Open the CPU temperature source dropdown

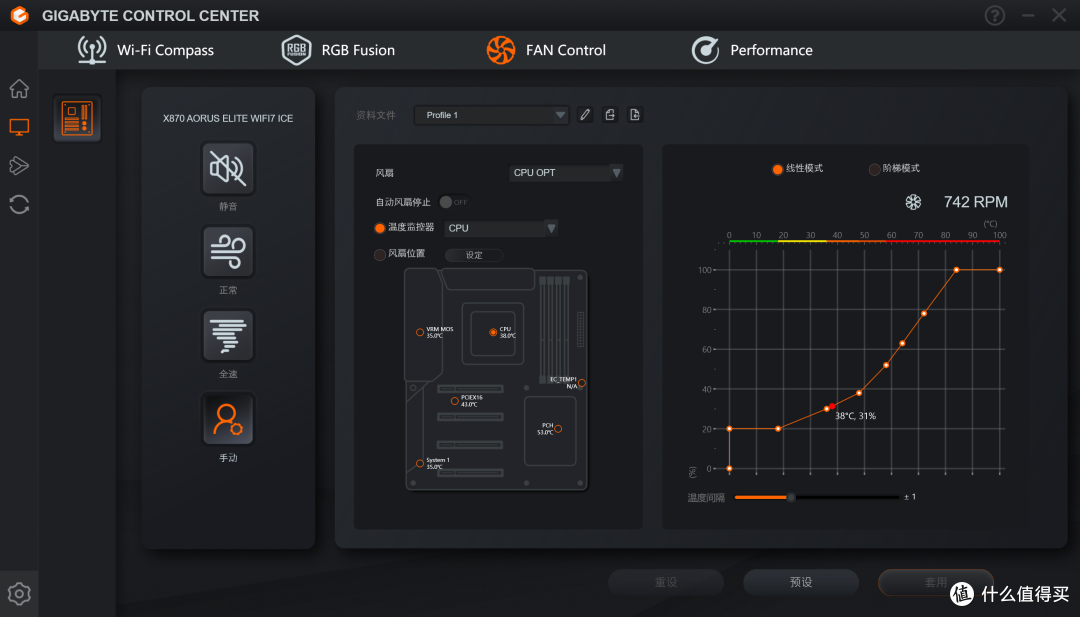click(501, 228)
